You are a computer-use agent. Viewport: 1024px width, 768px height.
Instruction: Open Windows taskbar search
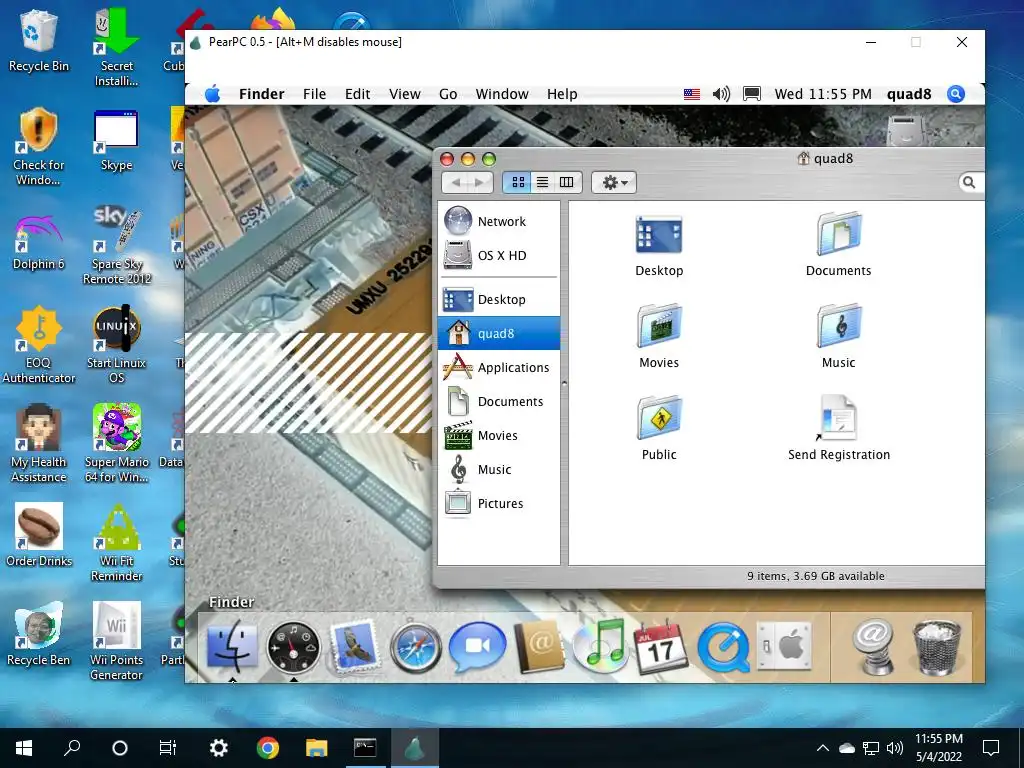tap(72, 748)
